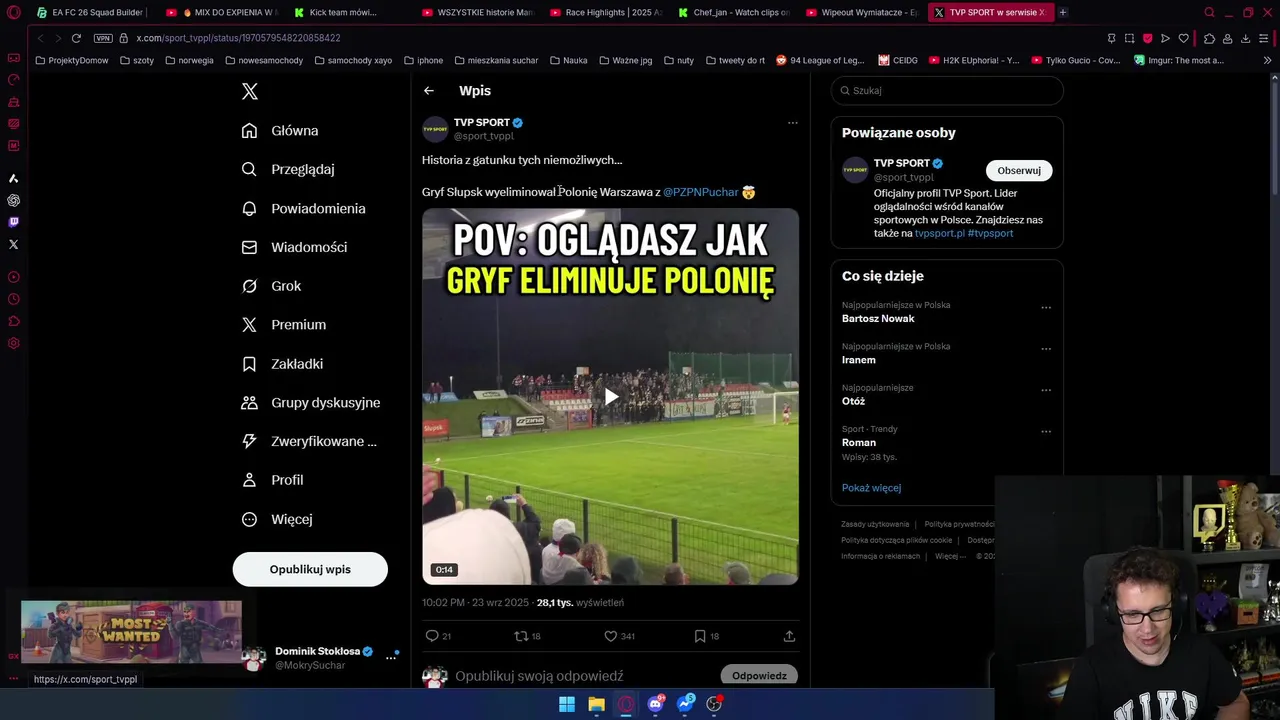Open TVP SPORT avatar in post
Viewport: 1280px width, 720px height.
[x=435, y=129]
